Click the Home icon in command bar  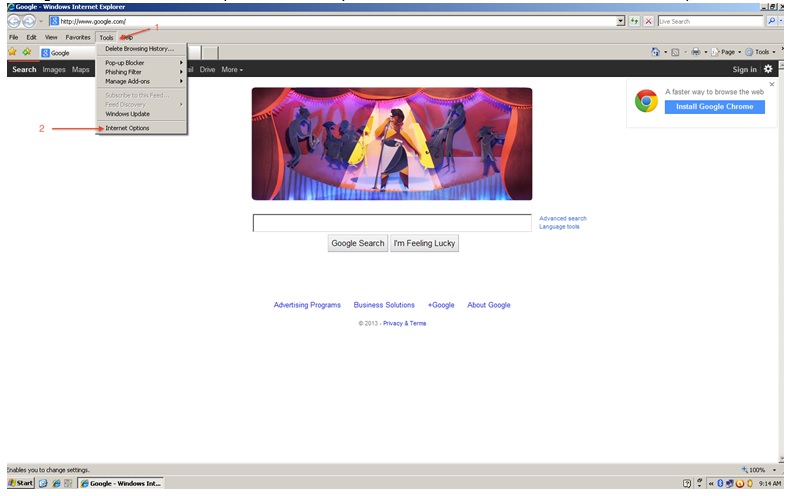[x=655, y=52]
